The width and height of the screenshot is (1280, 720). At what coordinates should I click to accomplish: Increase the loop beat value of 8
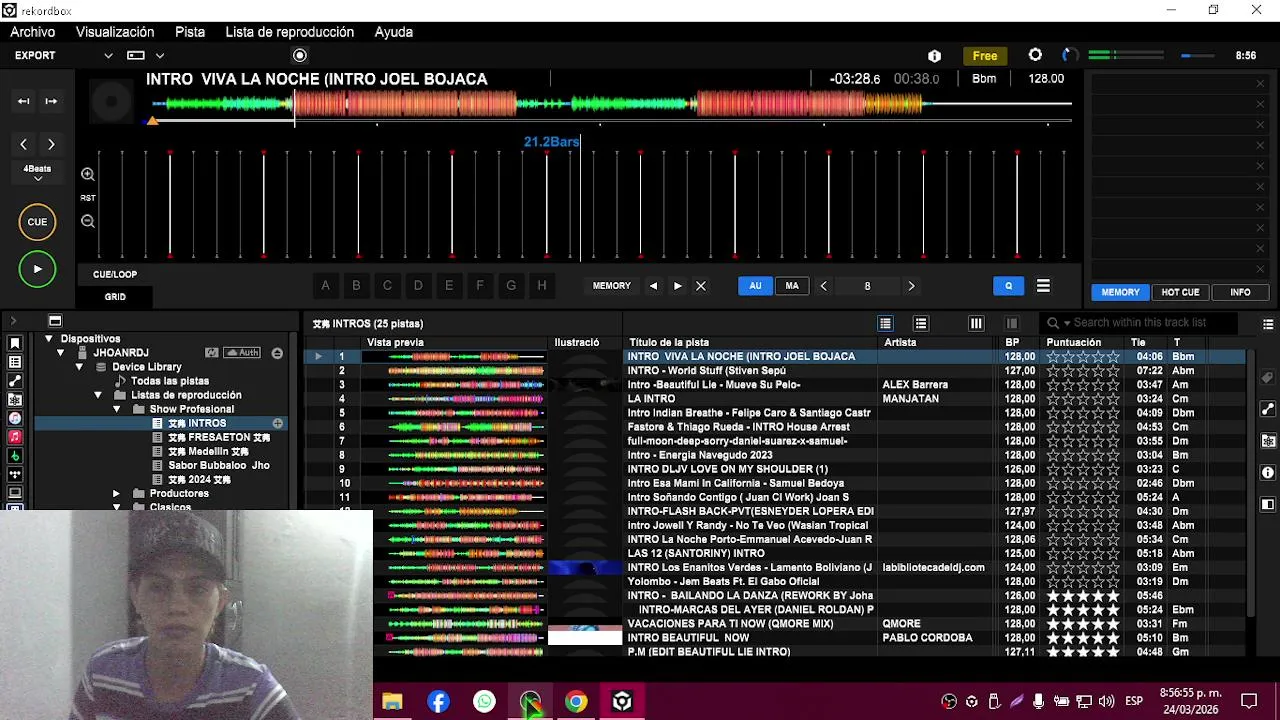911,286
